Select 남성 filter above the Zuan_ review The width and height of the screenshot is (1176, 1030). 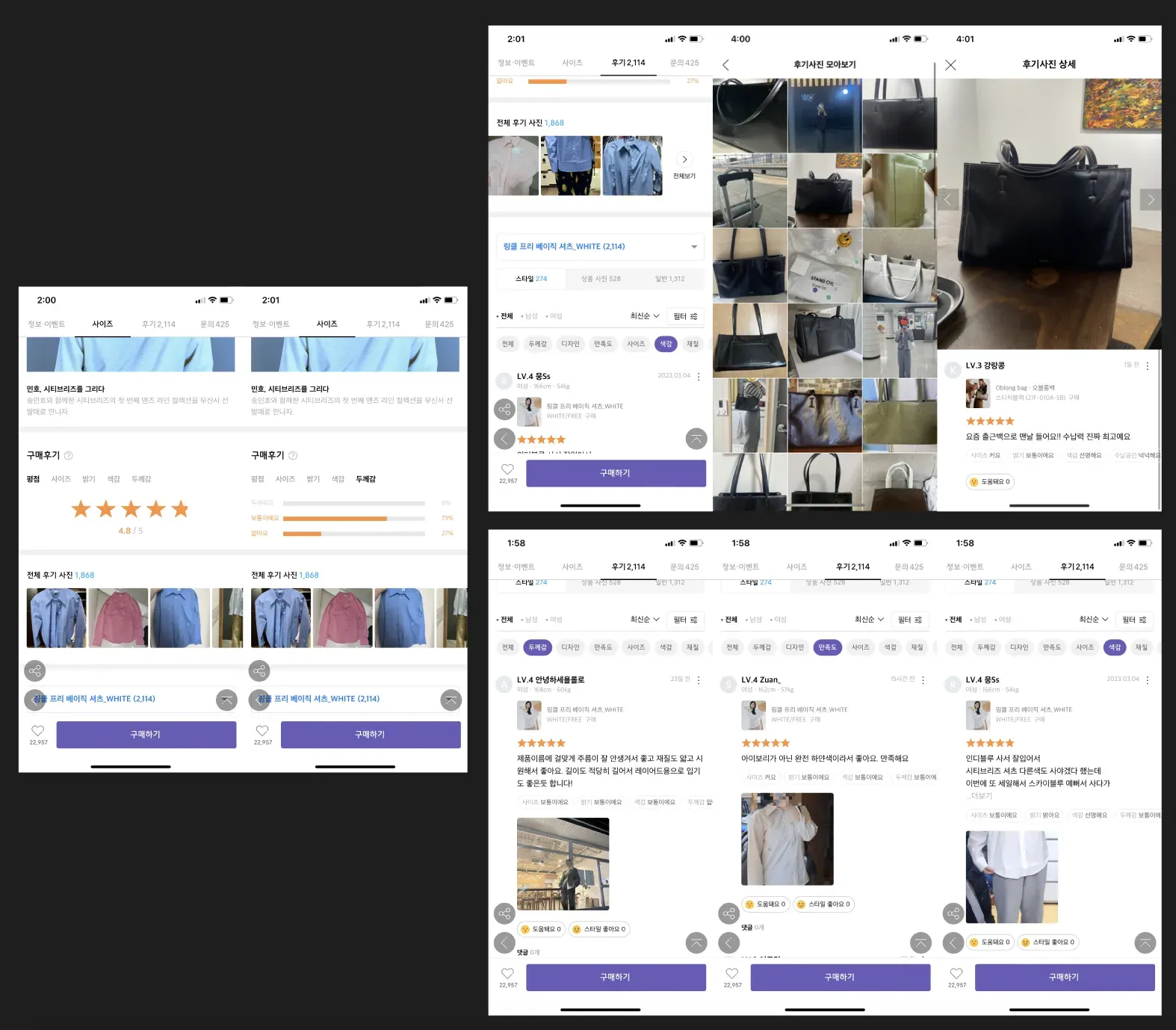tap(755, 620)
